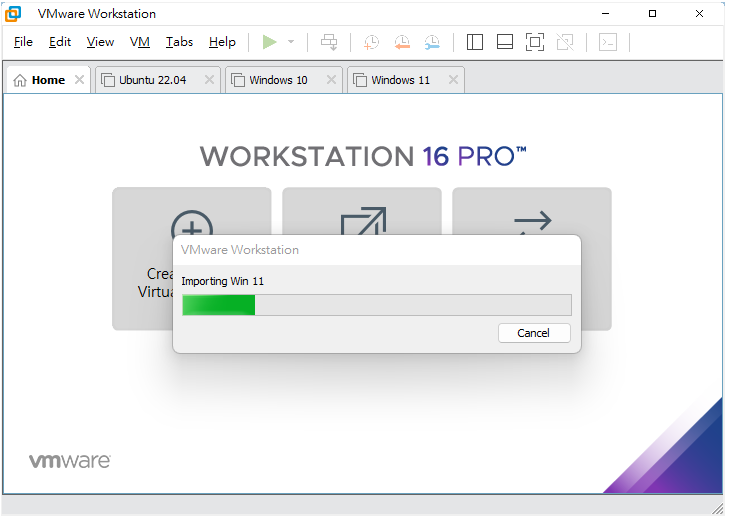Open the console view terminal icon

[x=608, y=42]
